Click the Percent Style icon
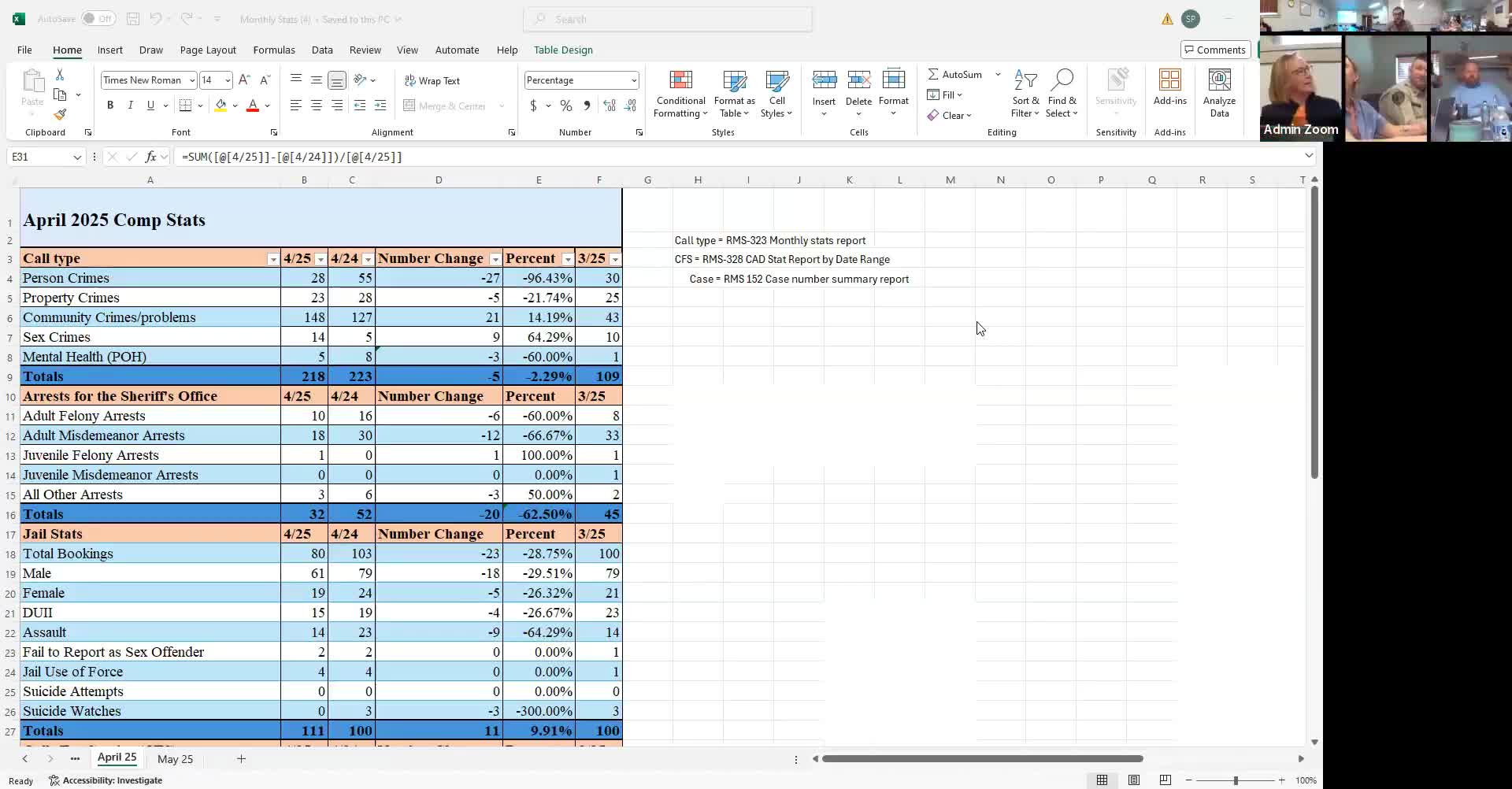This screenshot has width=1512, height=789. click(565, 106)
